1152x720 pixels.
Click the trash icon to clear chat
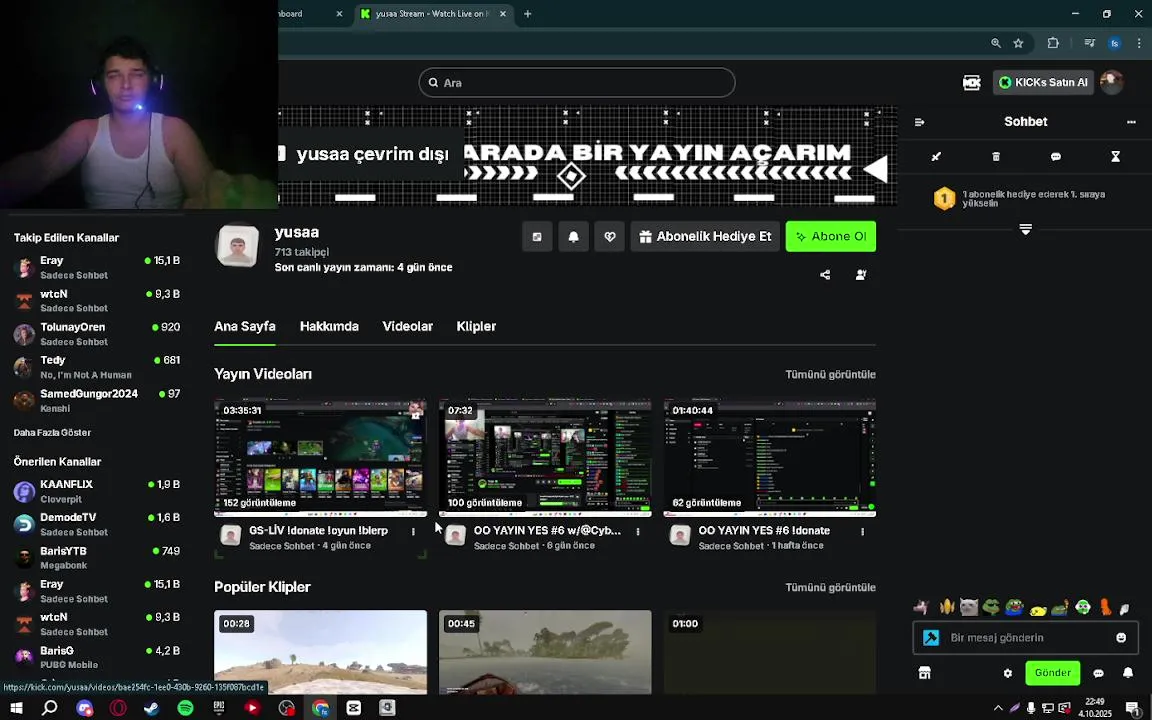[996, 156]
